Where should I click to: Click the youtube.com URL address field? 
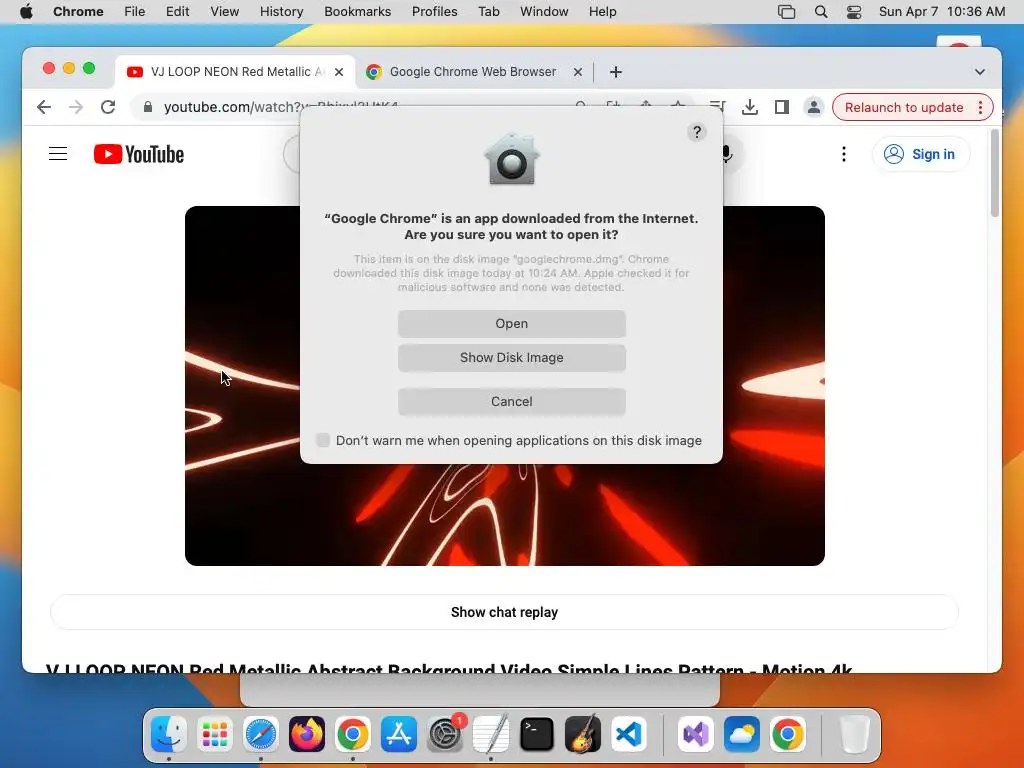click(281, 107)
